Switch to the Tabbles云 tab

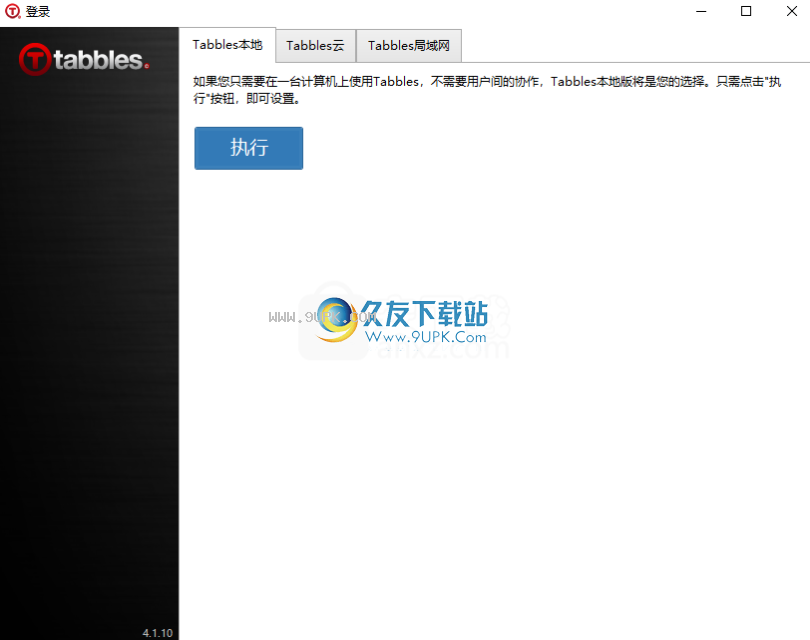(316, 46)
